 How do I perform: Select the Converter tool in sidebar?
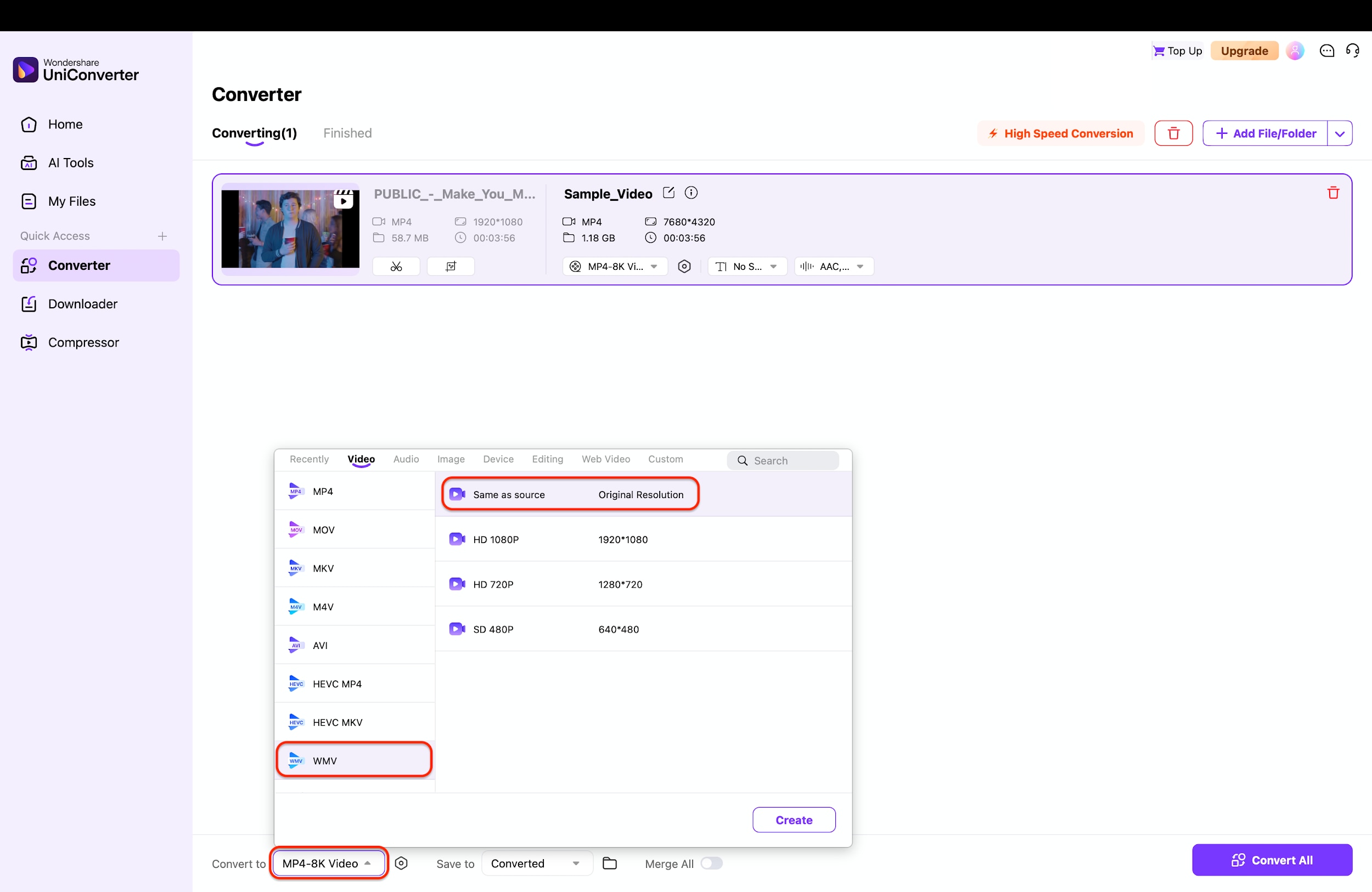click(80, 265)
